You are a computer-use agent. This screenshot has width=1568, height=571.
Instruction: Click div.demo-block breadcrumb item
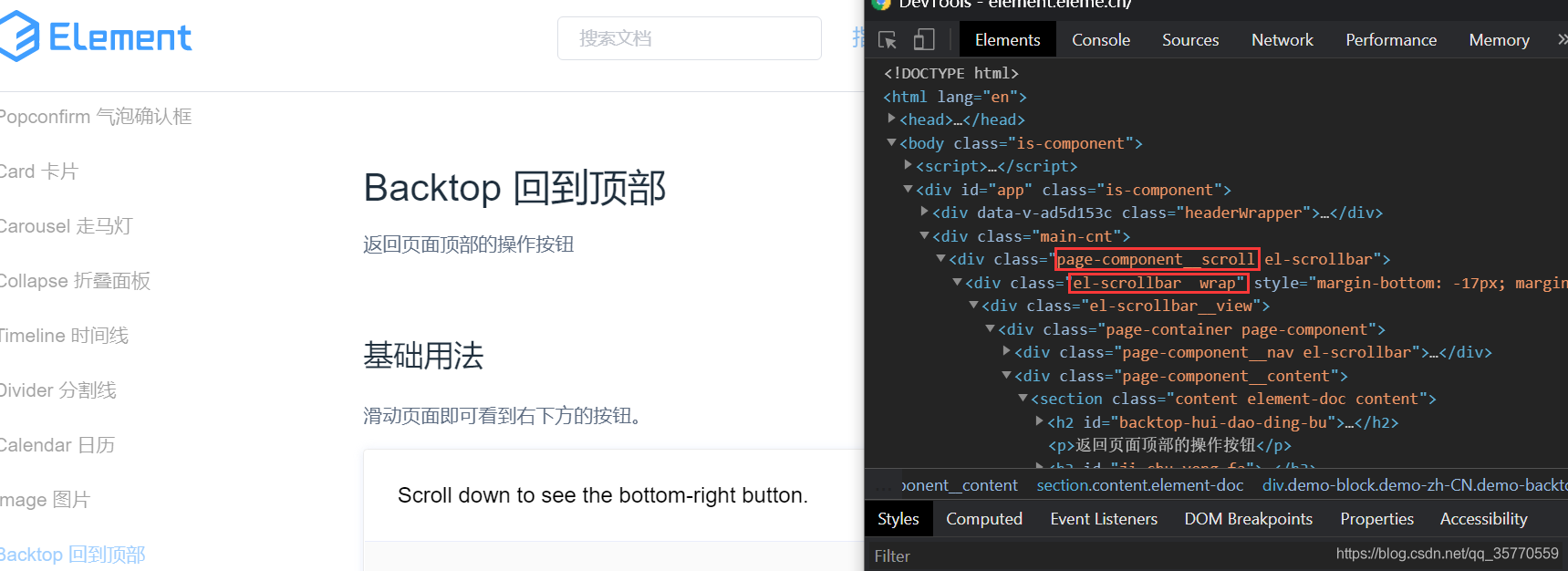tap(1415, 486)
